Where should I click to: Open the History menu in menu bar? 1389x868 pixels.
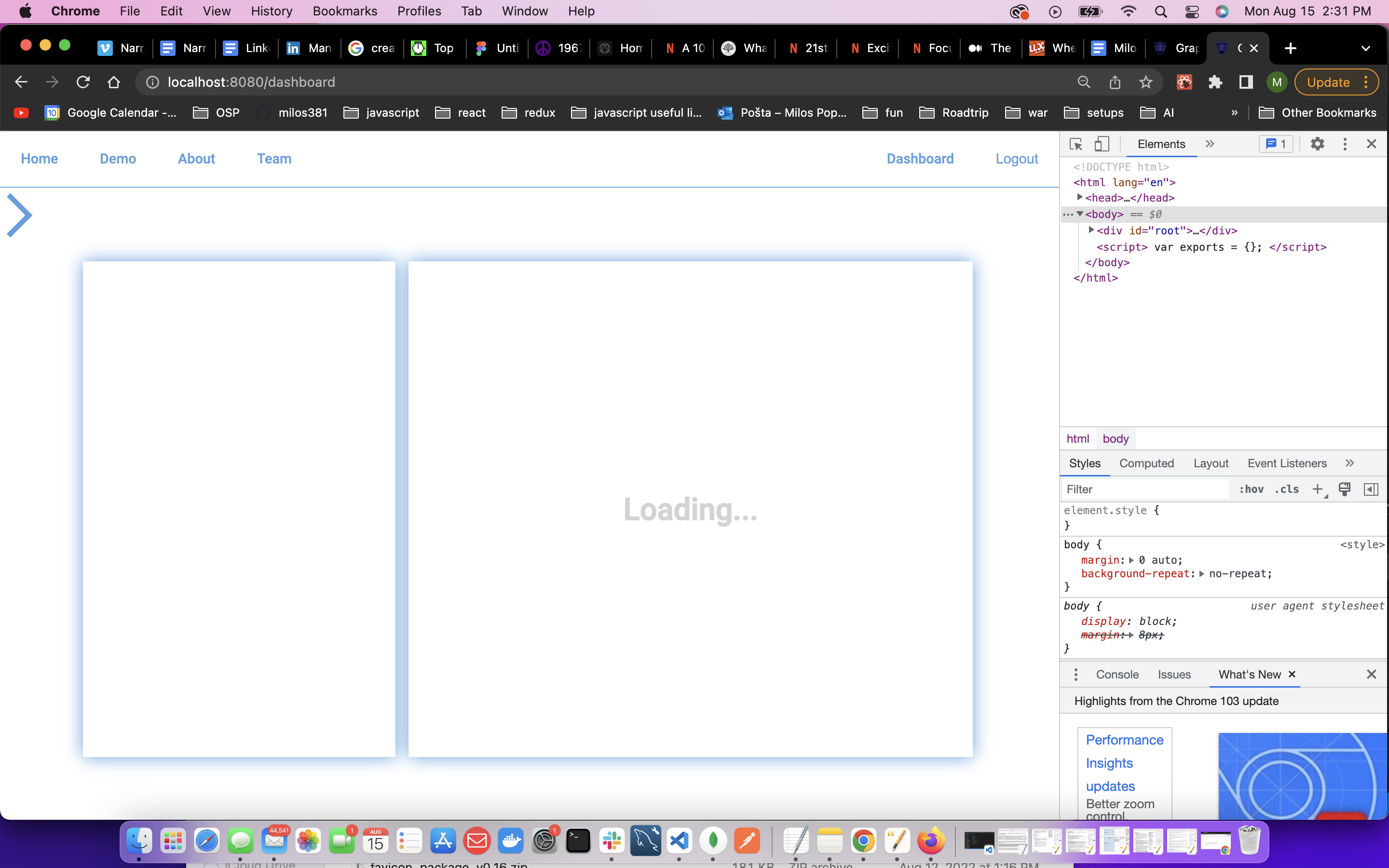(x=272, y=11)
